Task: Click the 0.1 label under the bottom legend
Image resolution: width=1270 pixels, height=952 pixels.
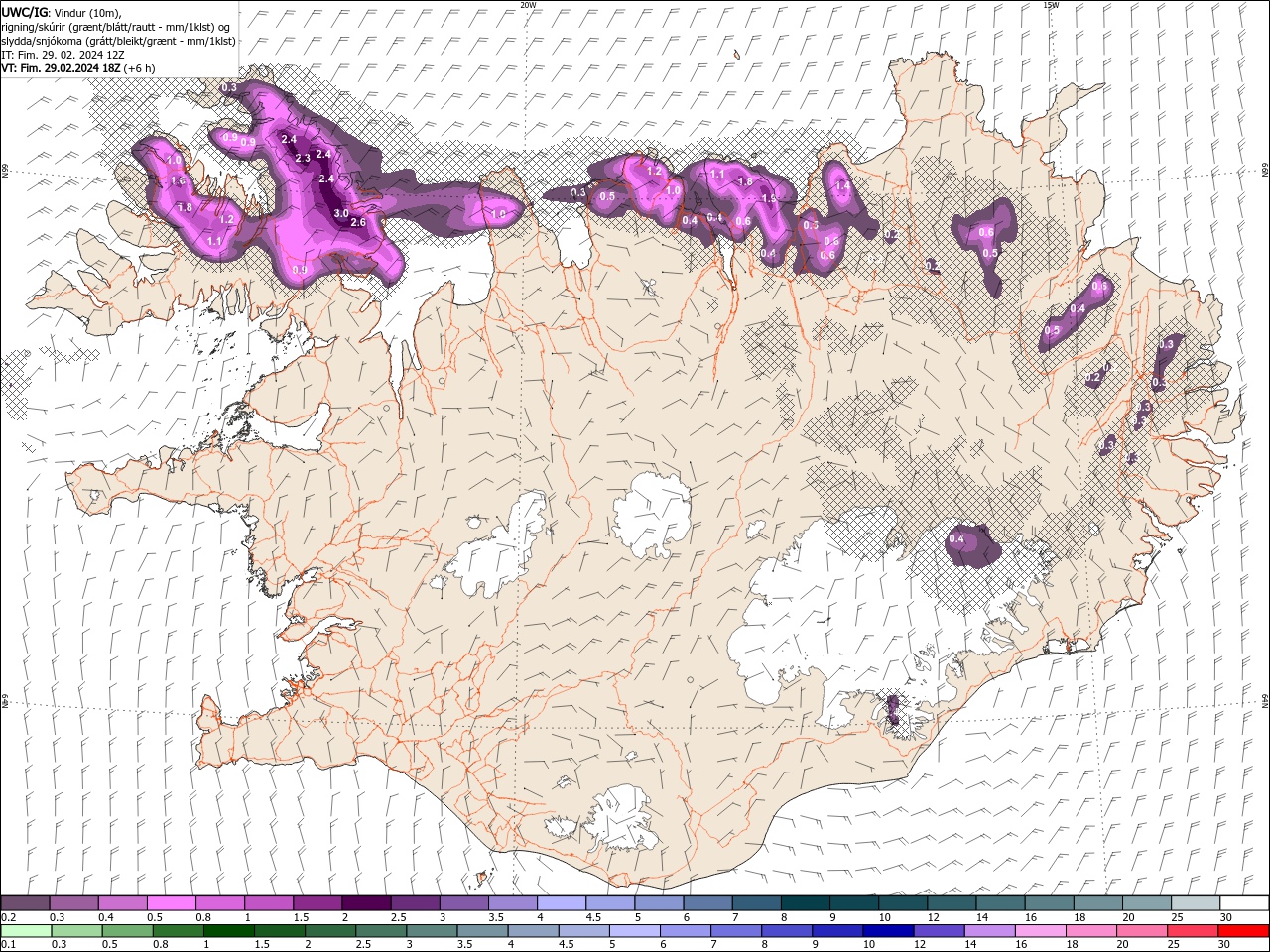Action: pyautogui.click(x=8, y=945)
